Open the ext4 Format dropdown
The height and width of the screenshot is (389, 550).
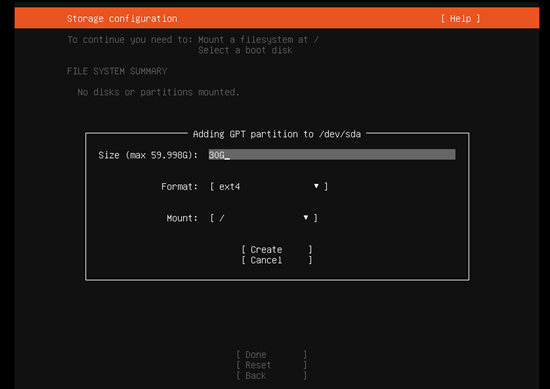click(269, 186)
